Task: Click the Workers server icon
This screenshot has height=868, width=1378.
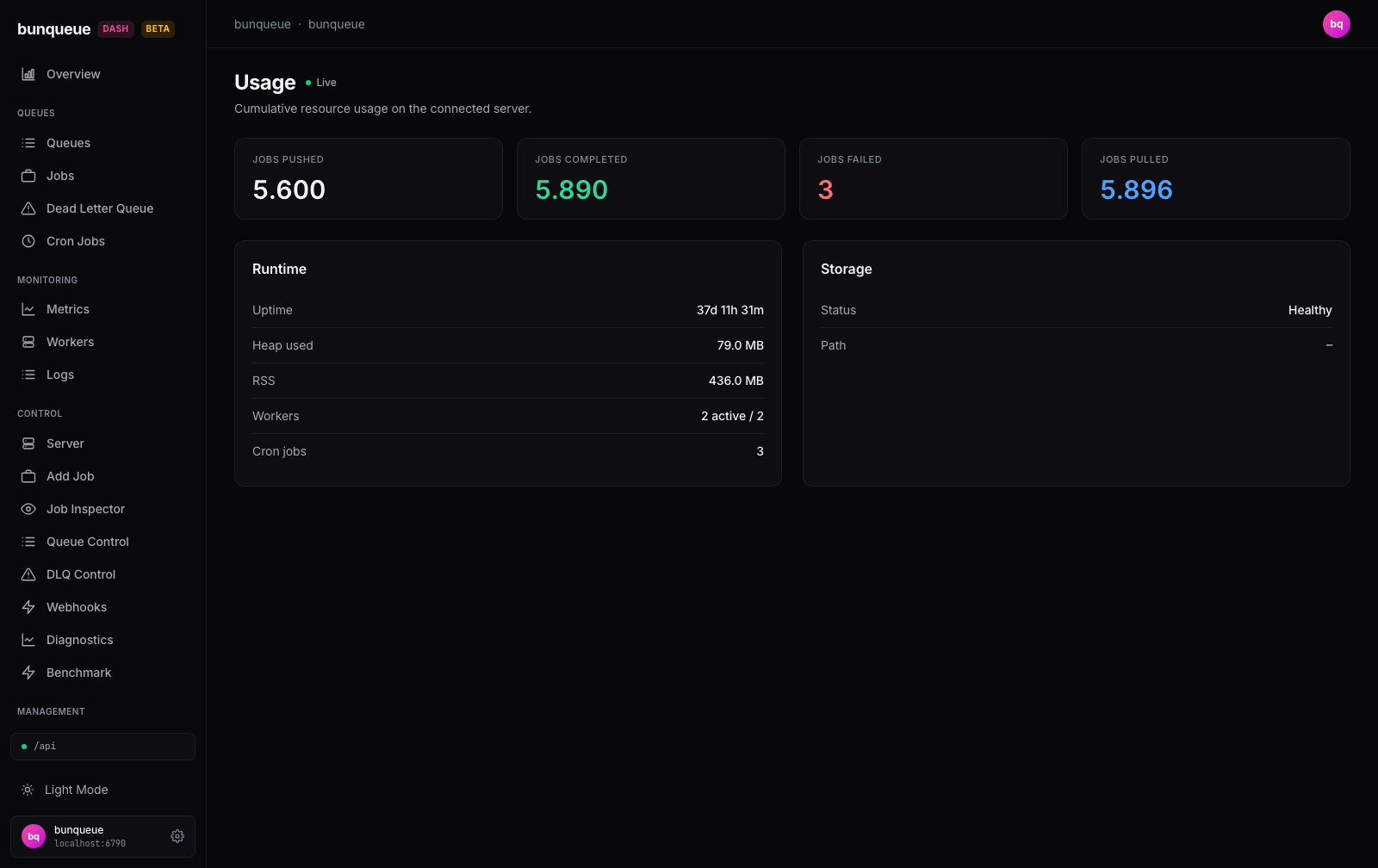Action: coord(28,342)
